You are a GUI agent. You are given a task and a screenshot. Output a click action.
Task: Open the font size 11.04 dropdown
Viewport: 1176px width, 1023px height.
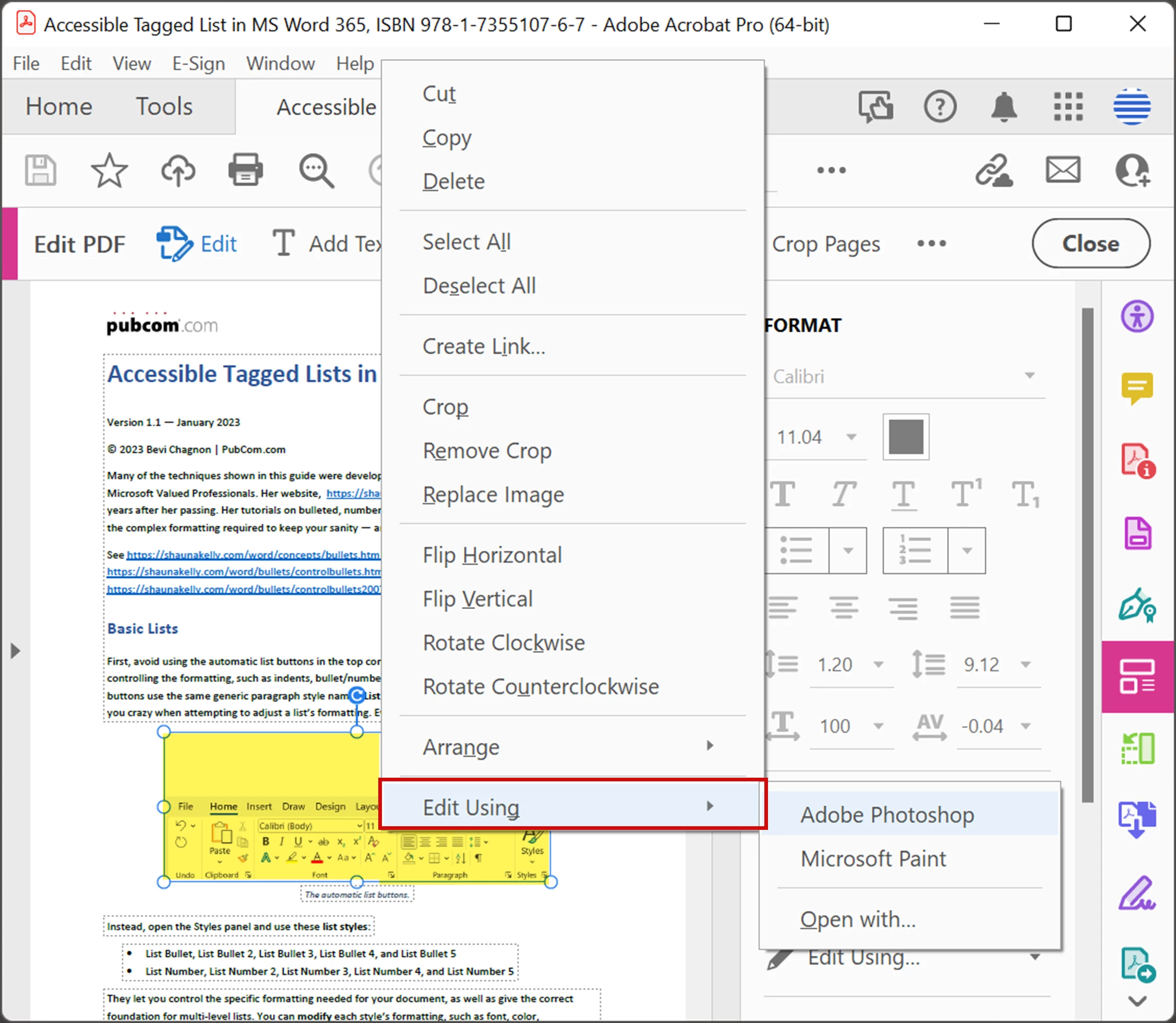click(851, 437)
